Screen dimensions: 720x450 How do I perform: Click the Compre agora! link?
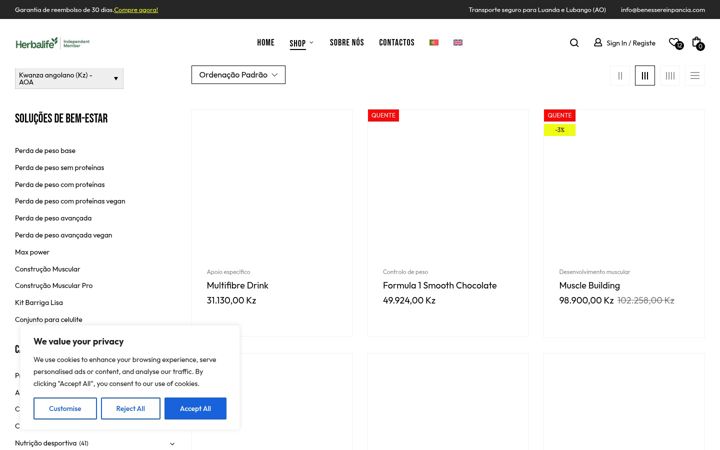pyautogui.click(x=136, y=10)
